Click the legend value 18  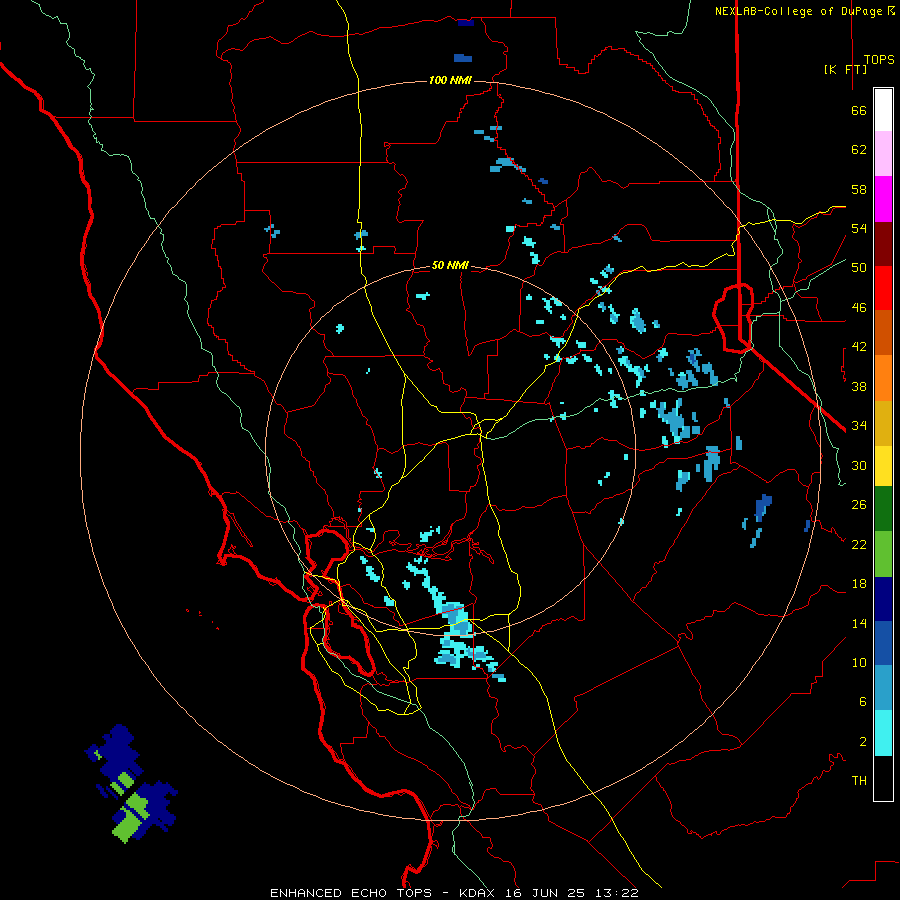pyautogui.click(x=859, y=584)
